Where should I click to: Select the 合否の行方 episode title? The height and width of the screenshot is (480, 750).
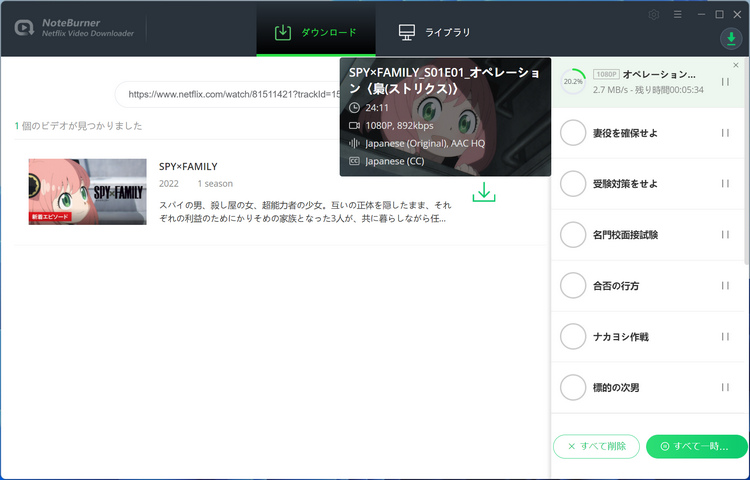[x=616, y=286]
